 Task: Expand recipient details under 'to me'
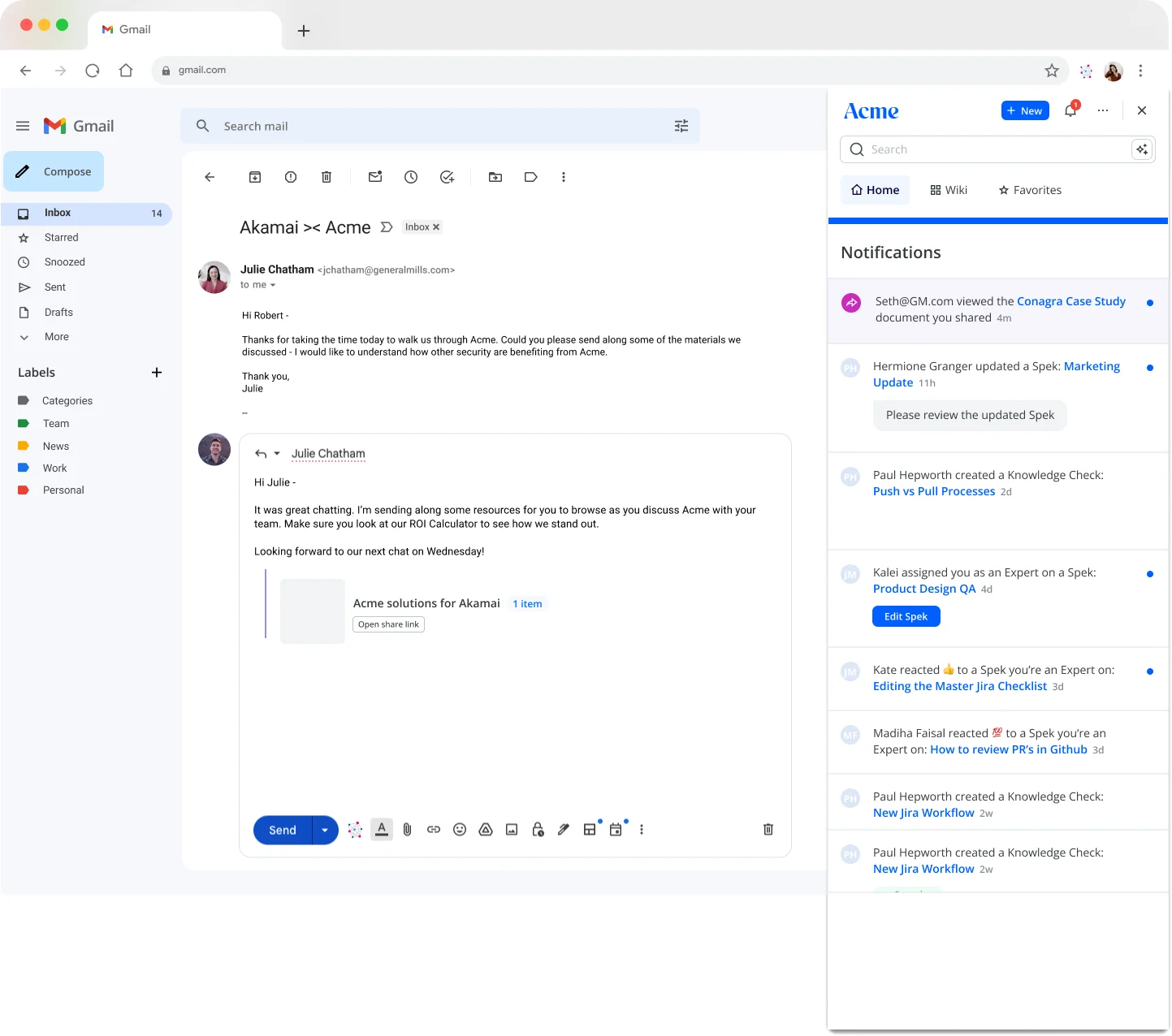[x=273, y=285]
